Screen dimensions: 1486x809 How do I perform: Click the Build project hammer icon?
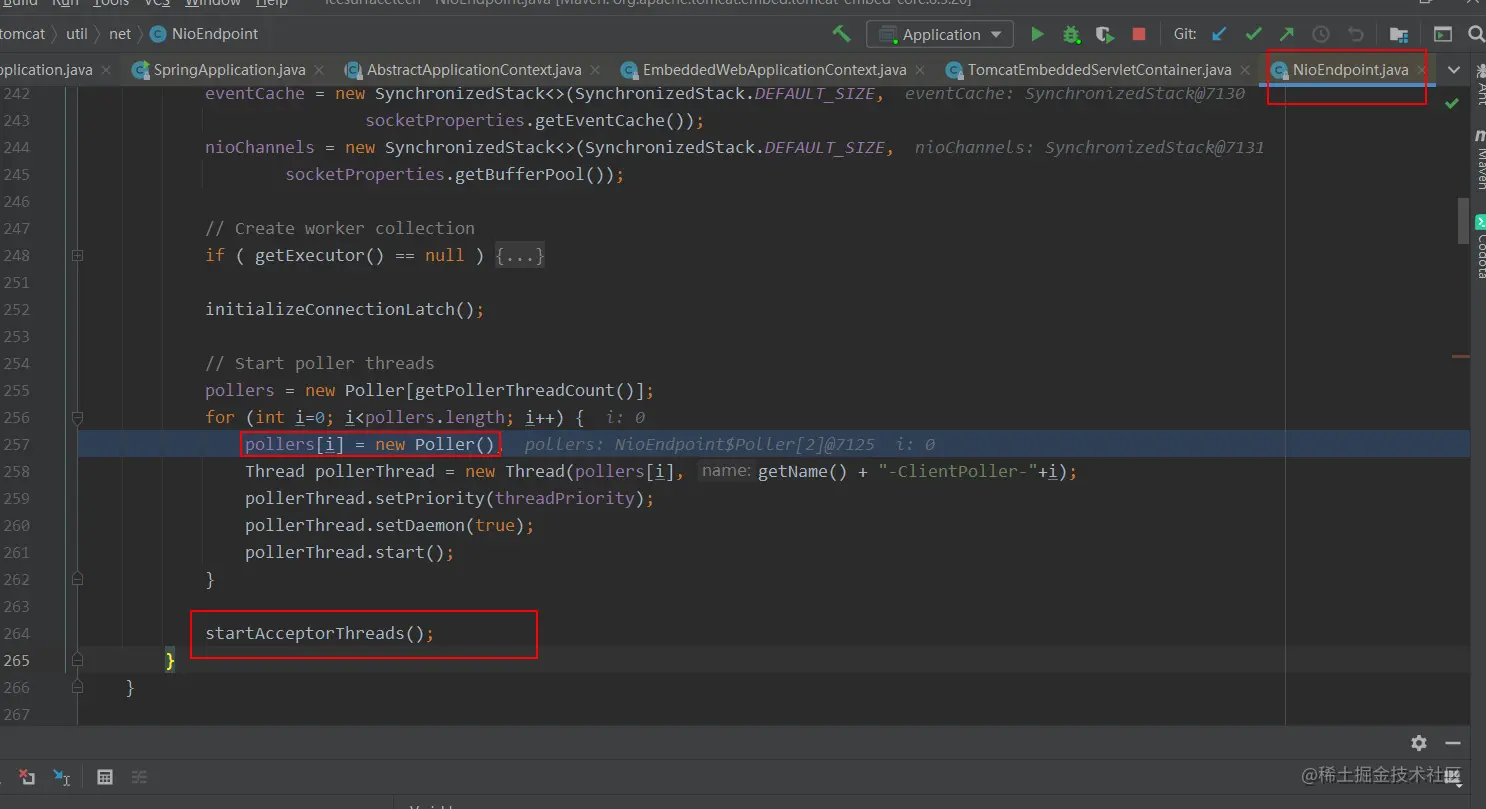click(x=841, y=34)
